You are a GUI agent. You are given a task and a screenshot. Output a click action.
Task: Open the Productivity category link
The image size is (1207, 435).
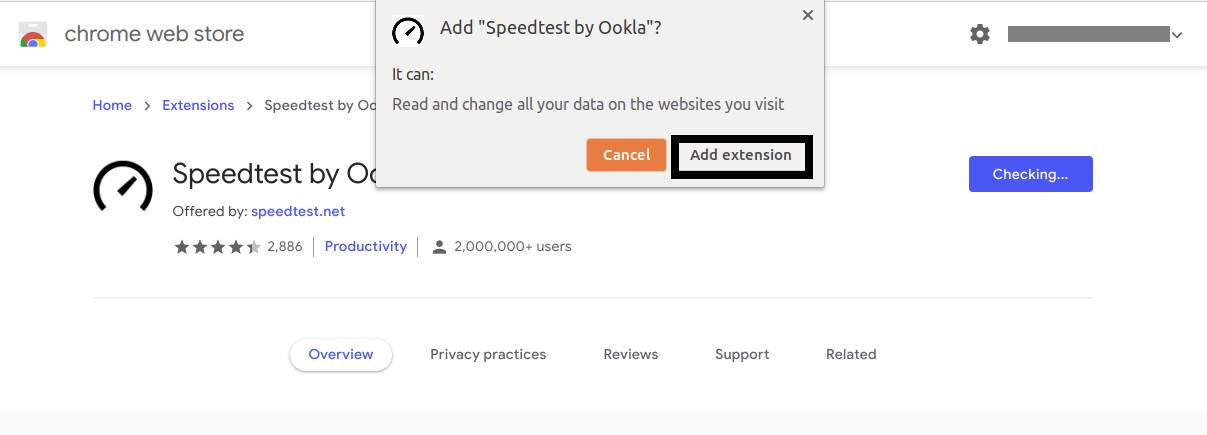pos(366,247)
